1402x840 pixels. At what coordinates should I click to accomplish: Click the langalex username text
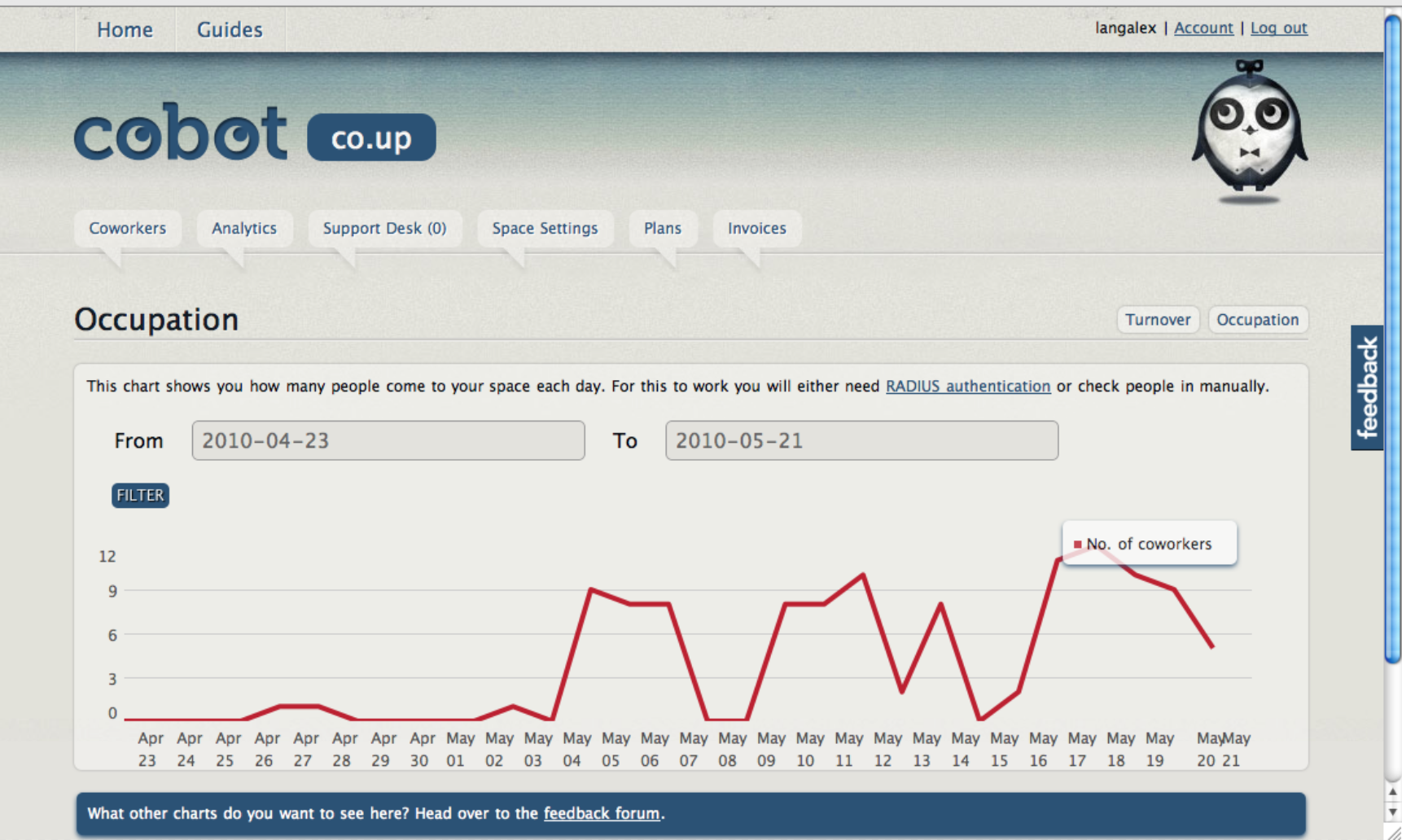(1125, 28)
